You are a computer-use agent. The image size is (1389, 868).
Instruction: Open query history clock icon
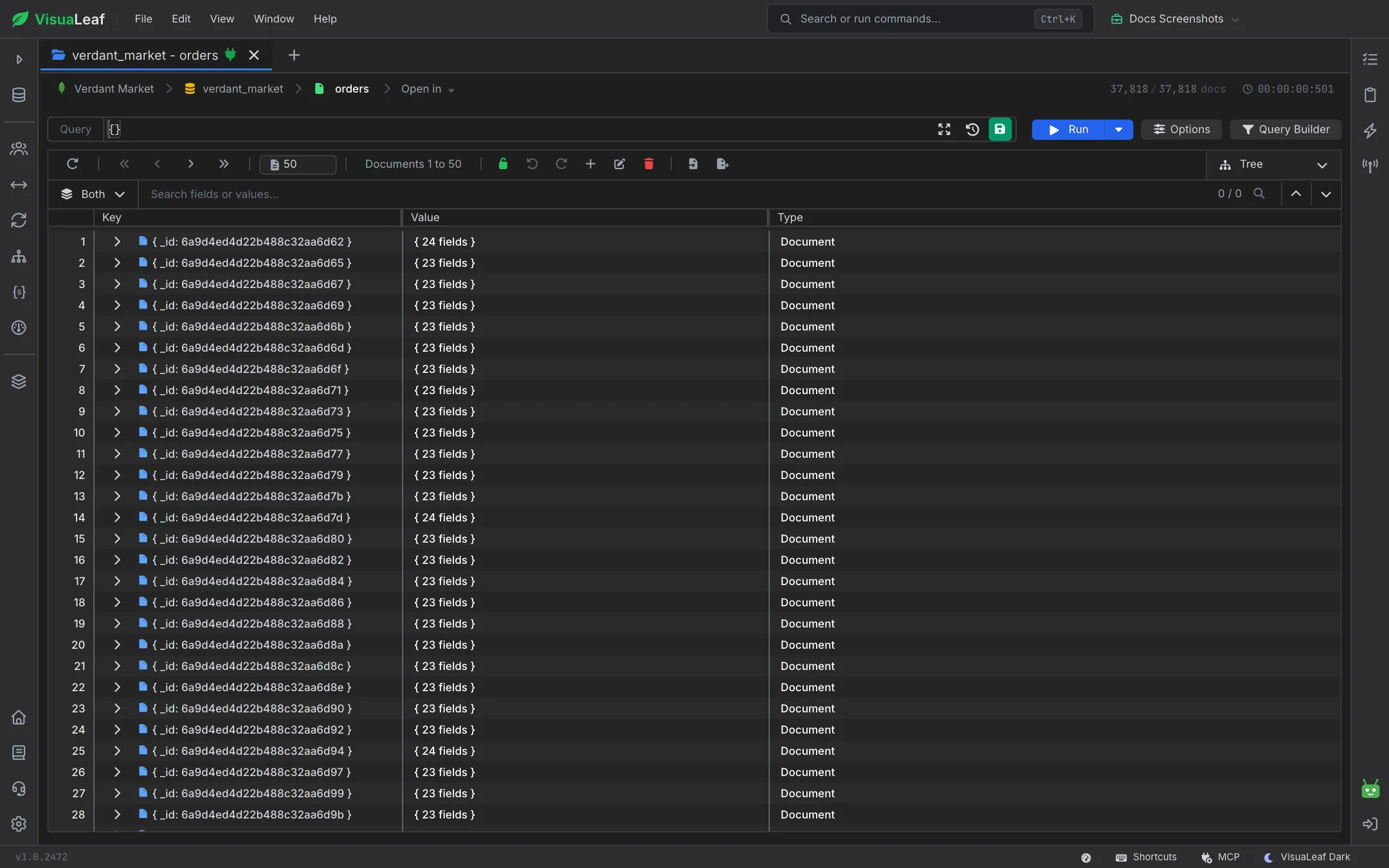coord(972,129)
